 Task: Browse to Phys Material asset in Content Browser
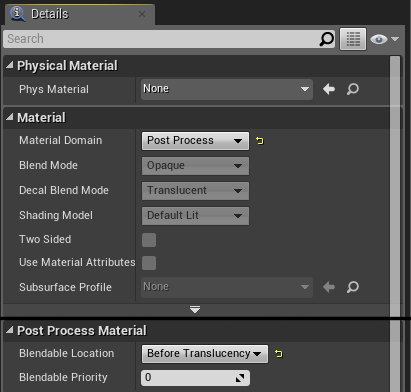pos(353,89)
